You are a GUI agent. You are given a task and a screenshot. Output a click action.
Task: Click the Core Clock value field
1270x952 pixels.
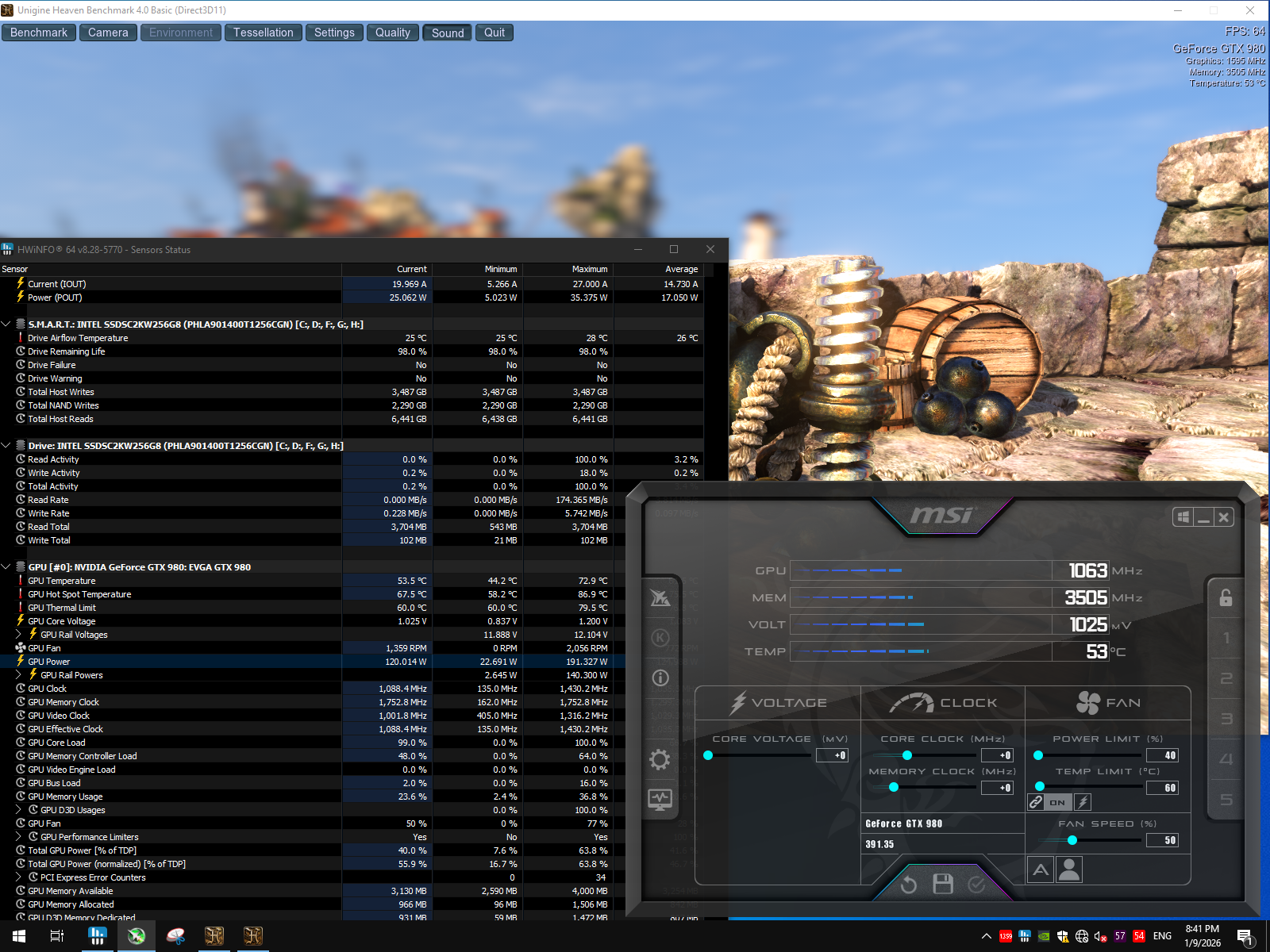tap(998, 755)
